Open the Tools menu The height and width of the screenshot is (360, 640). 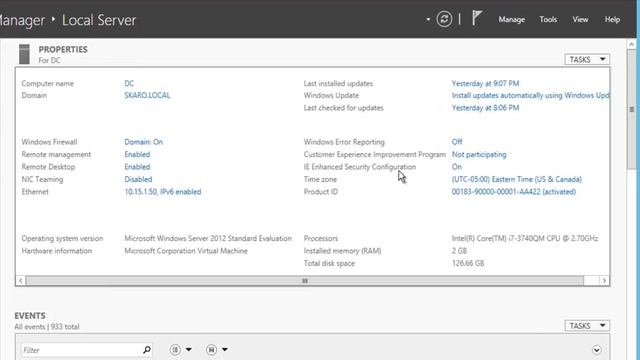548,20
